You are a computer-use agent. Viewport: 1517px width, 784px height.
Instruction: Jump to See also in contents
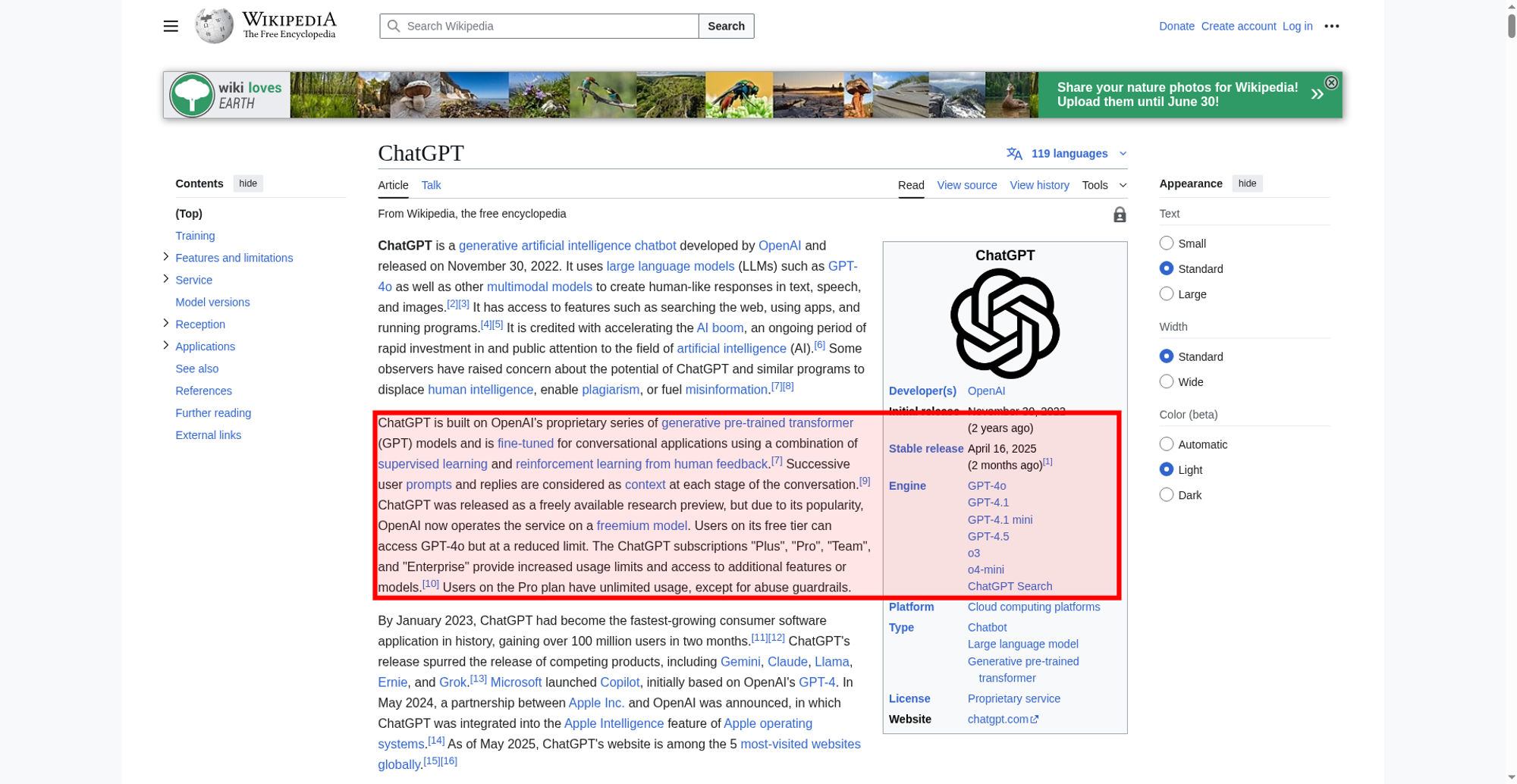[196, 368]
